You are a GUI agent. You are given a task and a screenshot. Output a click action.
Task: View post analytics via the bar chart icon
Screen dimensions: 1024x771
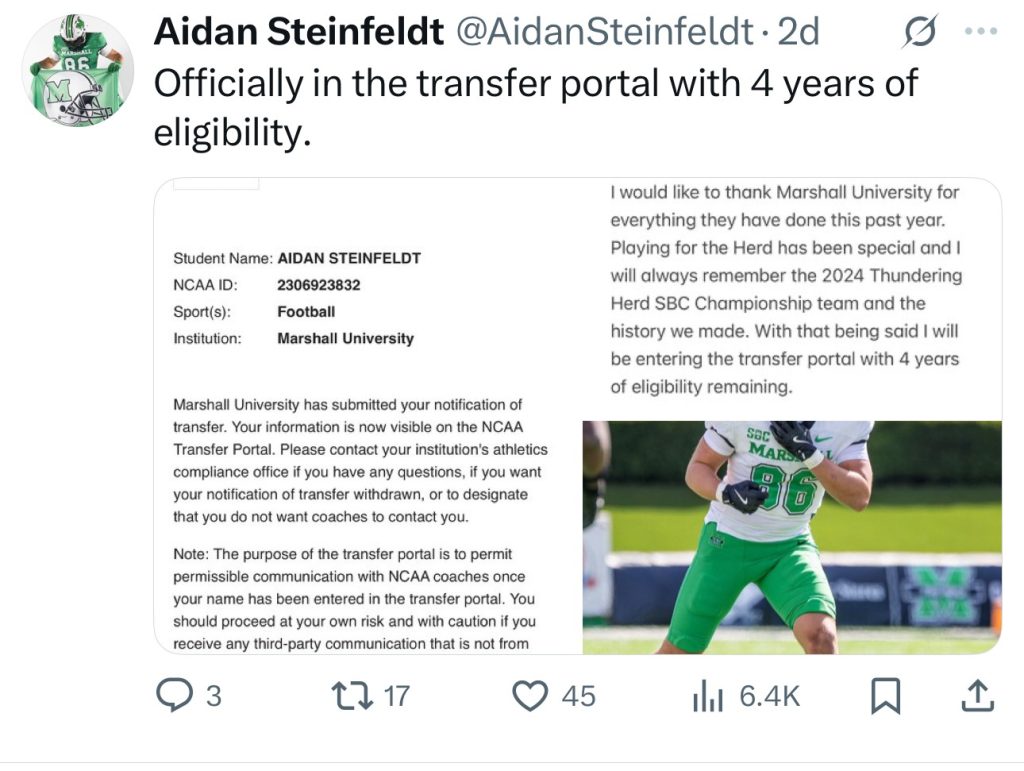coord(708,695)
